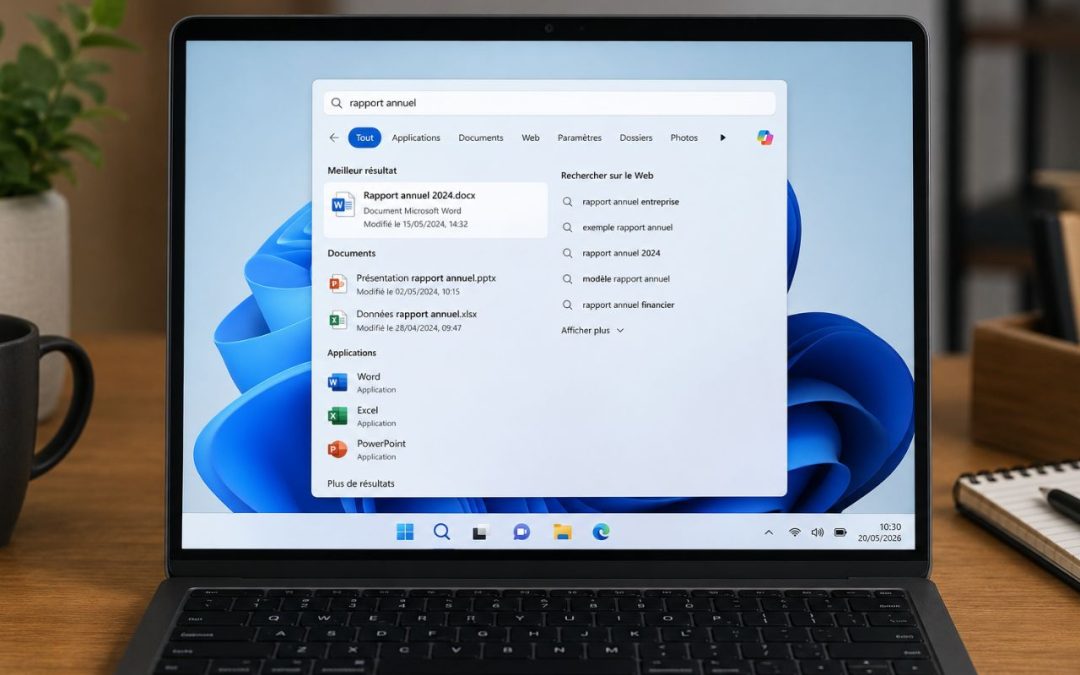
Task: Click the Wi-Fi icon in the system tray
Action: pos(795,532)
